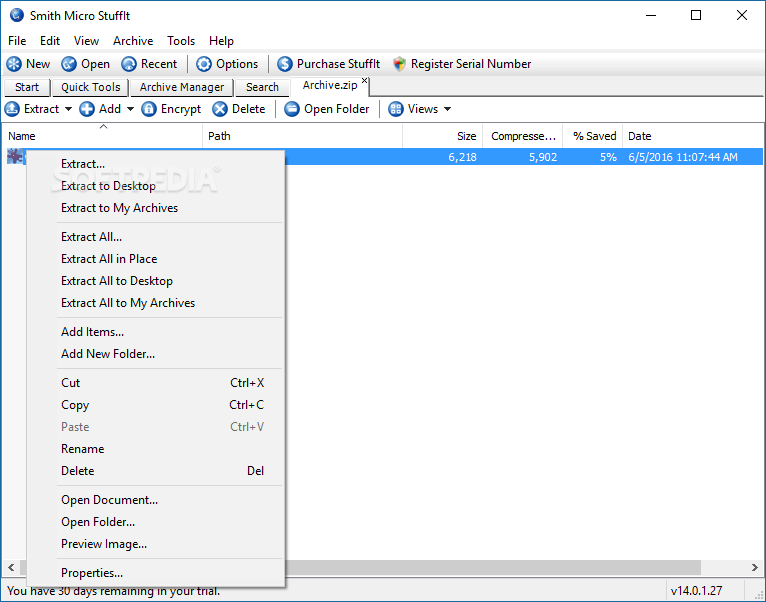Select Delete in the context menu
This screenshot has height=602, width=766.
[x=156, y=471]
